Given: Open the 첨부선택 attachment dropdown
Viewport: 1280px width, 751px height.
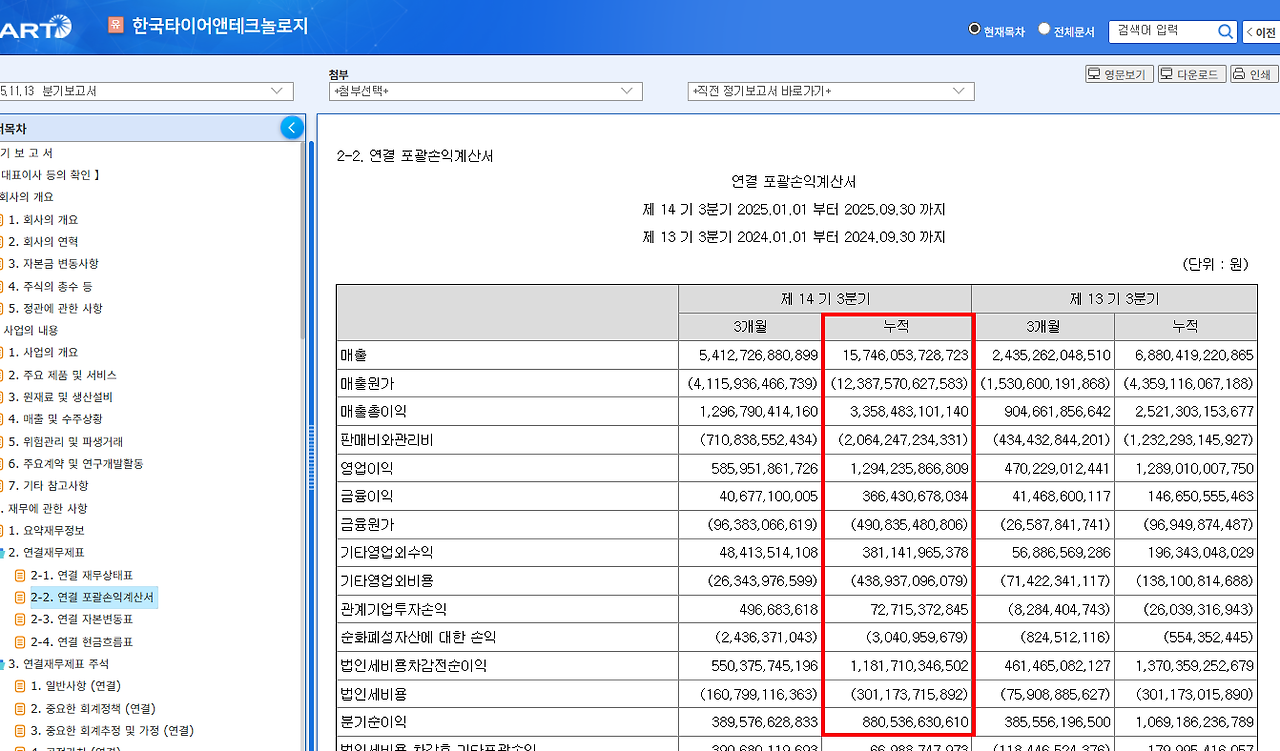Looking at the screenshot, I should pos(485,91).
